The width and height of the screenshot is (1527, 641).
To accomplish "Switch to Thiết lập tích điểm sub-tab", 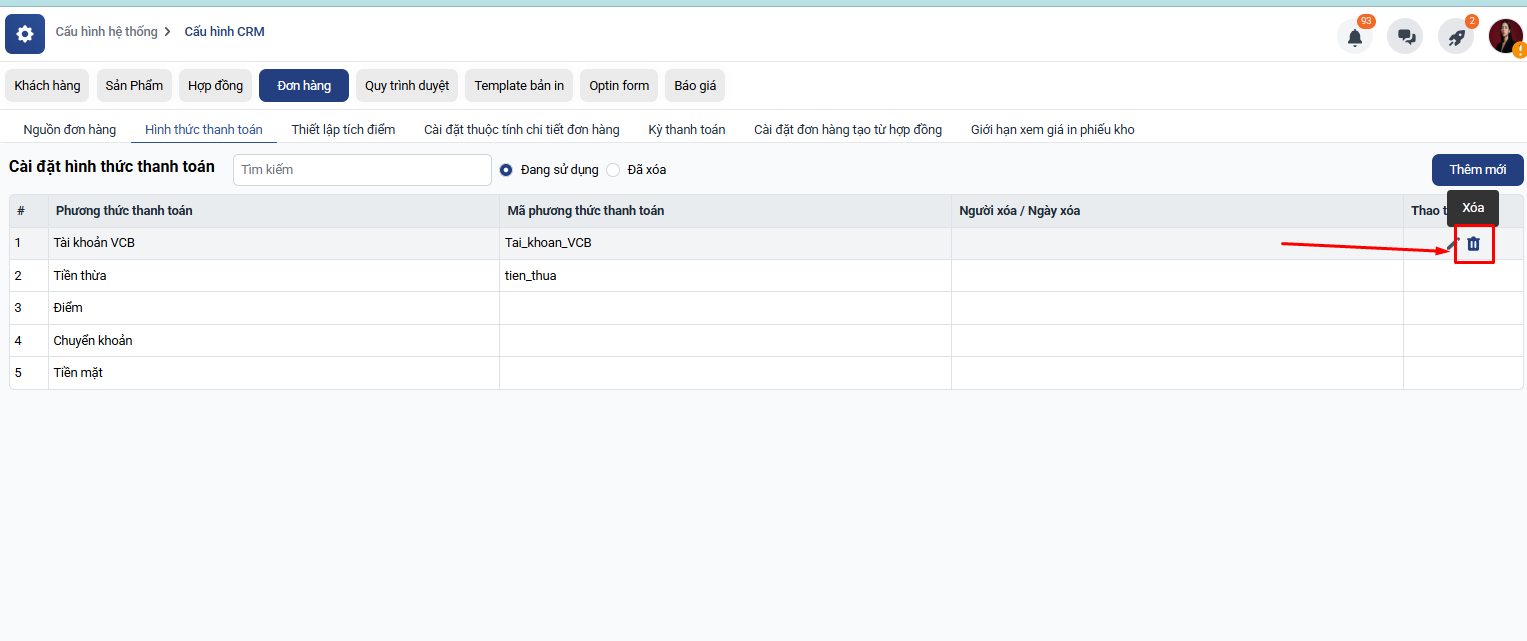I will [343, 130].
